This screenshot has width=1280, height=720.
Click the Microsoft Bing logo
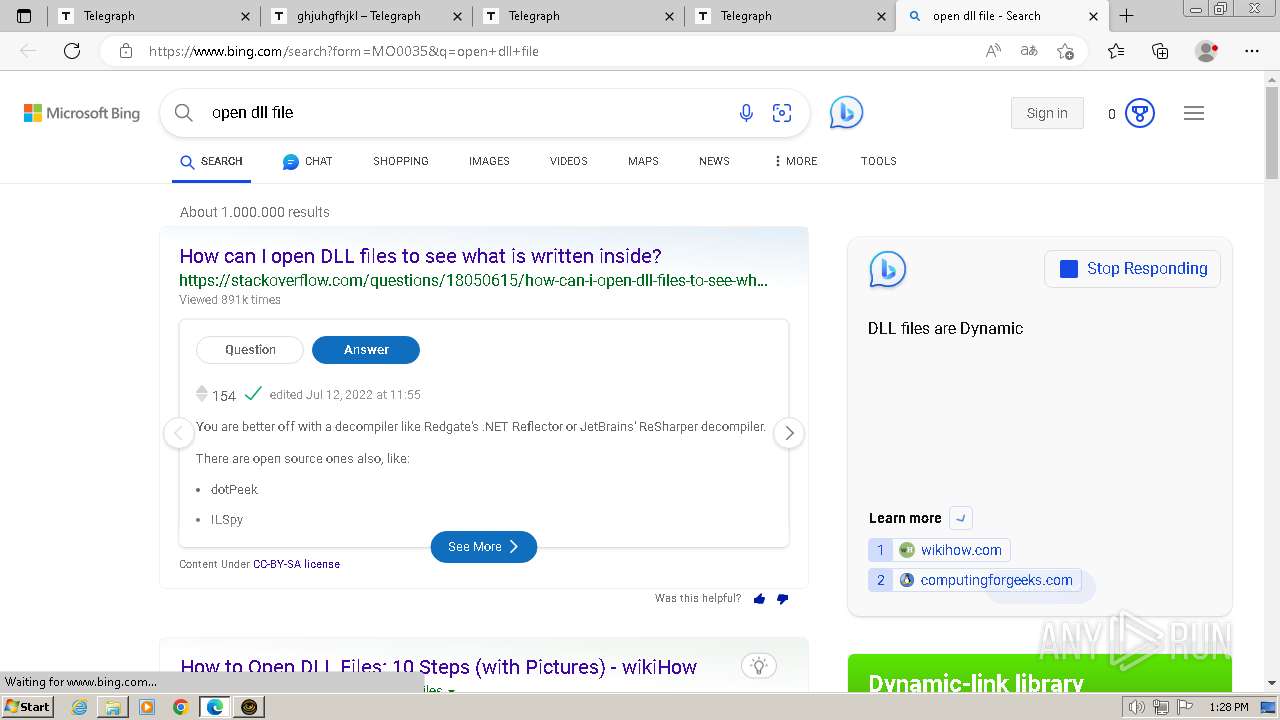[82, 113]
